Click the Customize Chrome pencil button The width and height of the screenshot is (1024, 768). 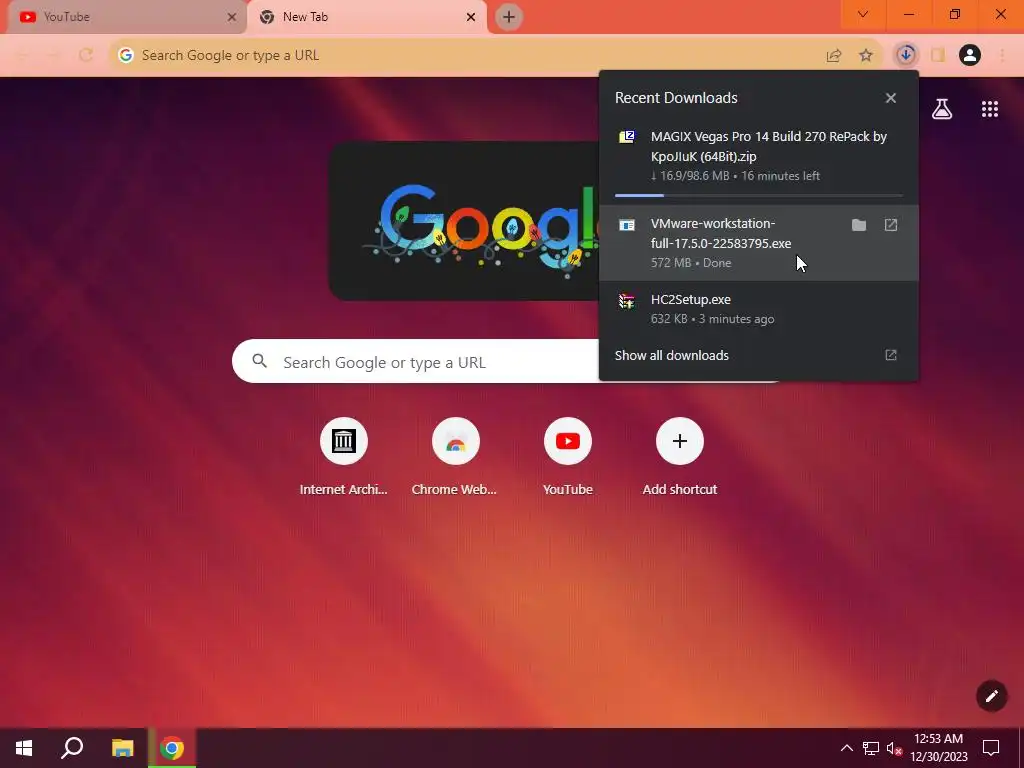[991, 696]
